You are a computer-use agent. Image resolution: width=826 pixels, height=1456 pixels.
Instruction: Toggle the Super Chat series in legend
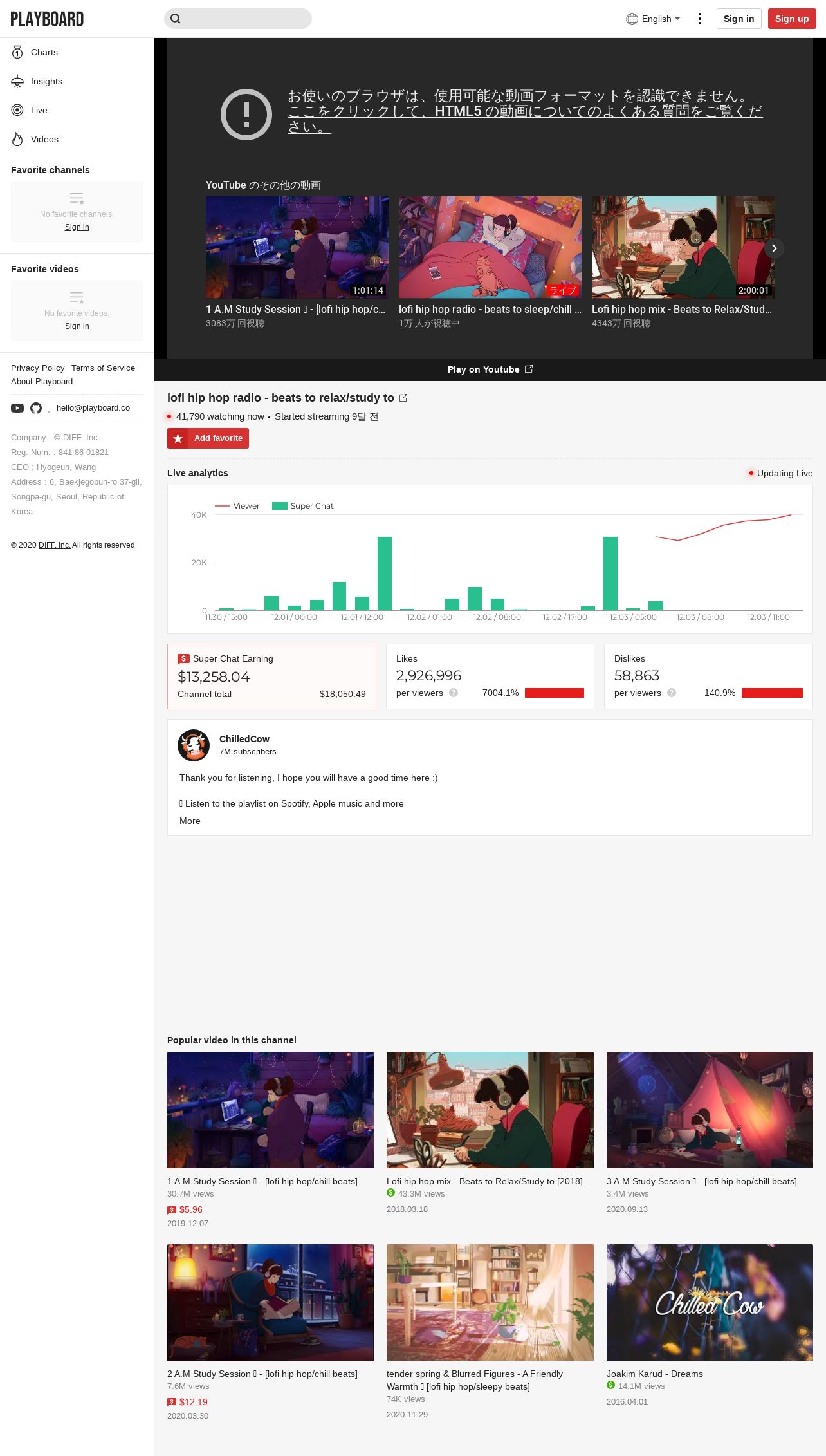pos(303,506)
